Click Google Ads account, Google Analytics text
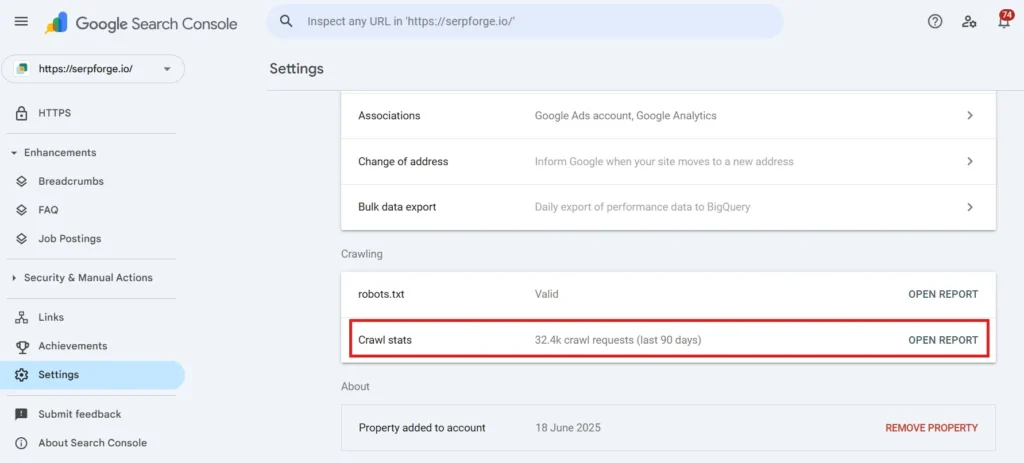 [x=626, y=116]
